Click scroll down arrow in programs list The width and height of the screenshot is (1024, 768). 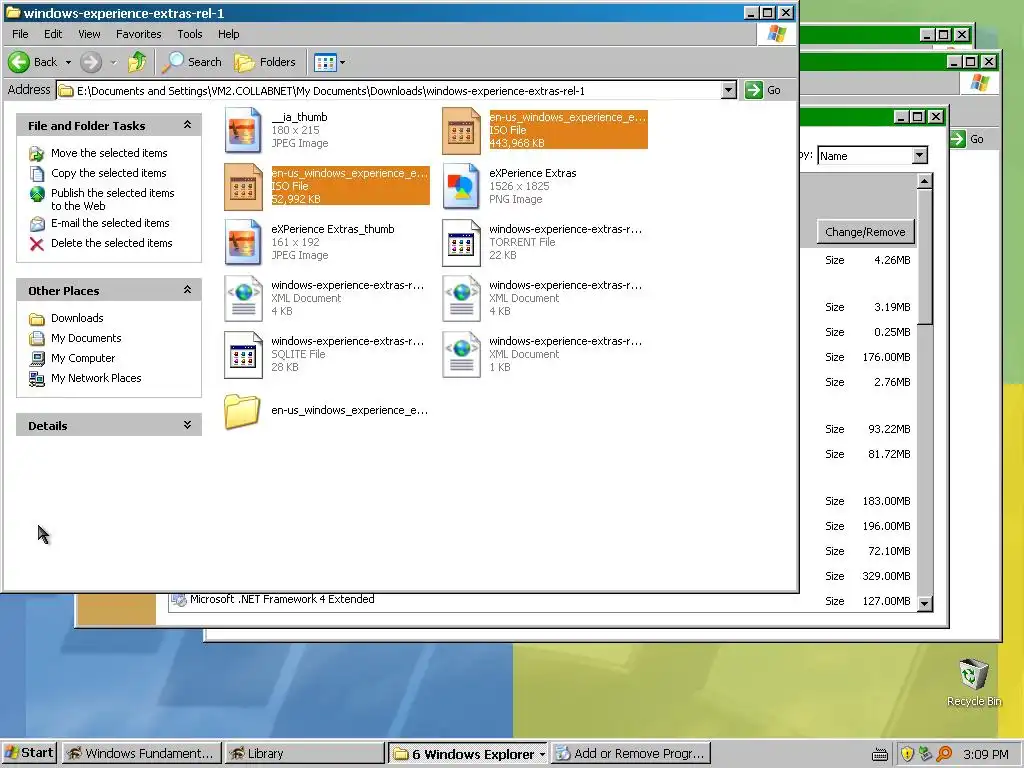coord(924,603)
